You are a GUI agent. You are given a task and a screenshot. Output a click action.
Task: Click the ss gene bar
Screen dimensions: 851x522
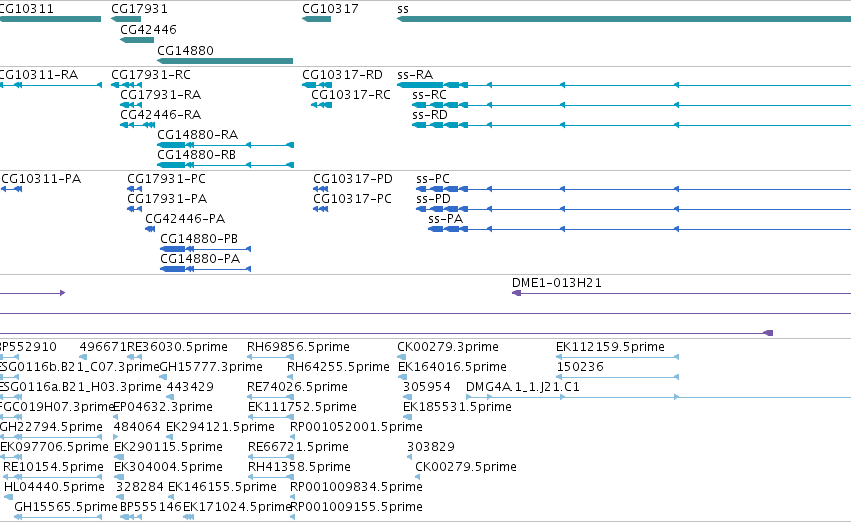[624, 19]
